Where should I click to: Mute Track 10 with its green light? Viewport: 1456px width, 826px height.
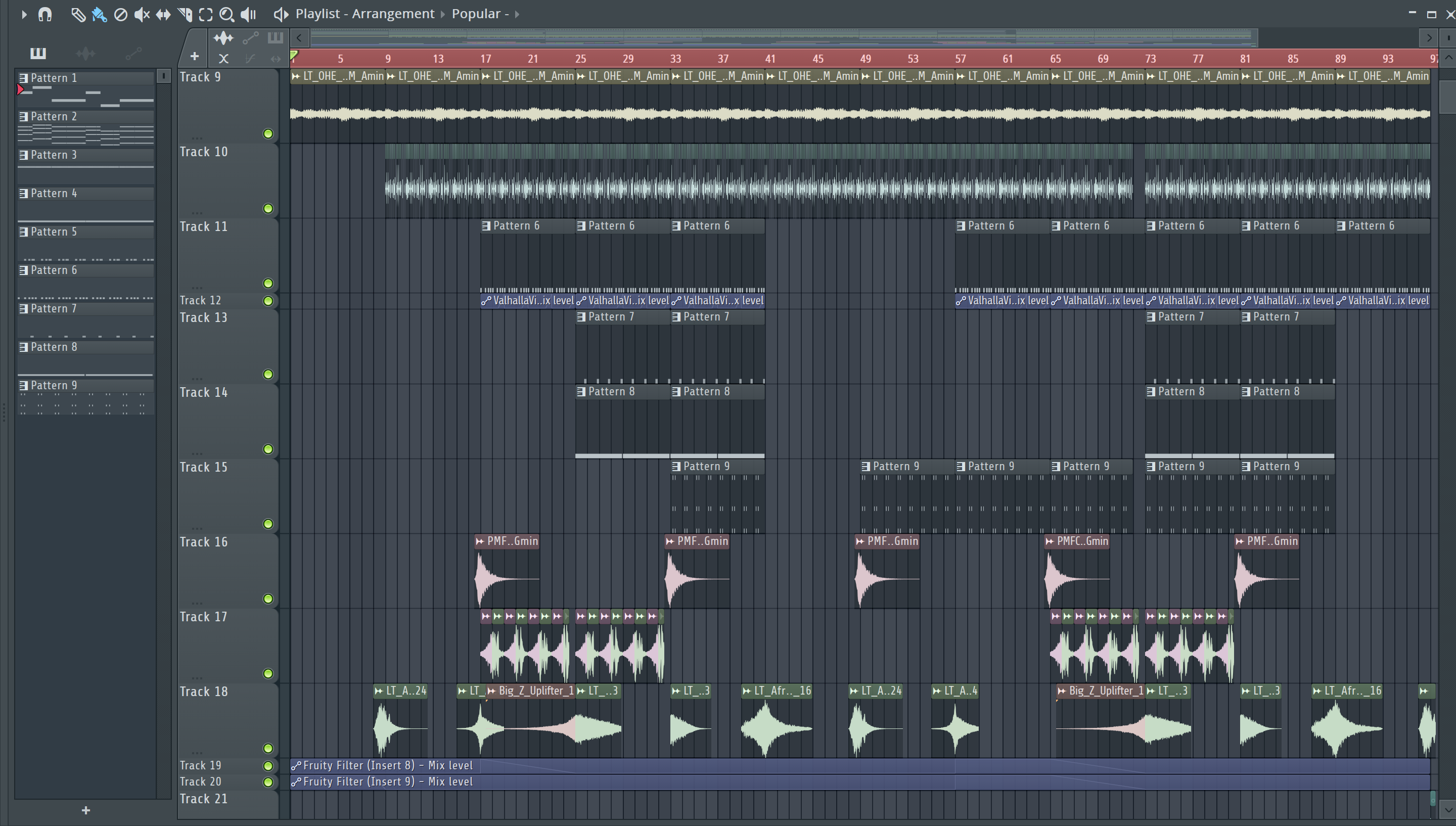268,209
